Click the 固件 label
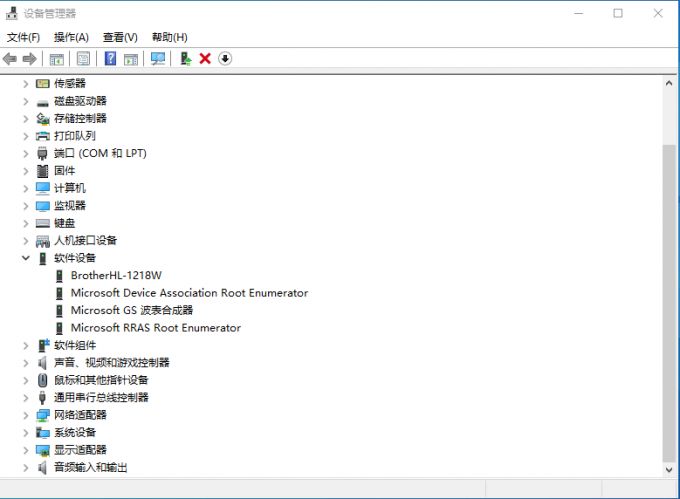 (x=65, y=171)
